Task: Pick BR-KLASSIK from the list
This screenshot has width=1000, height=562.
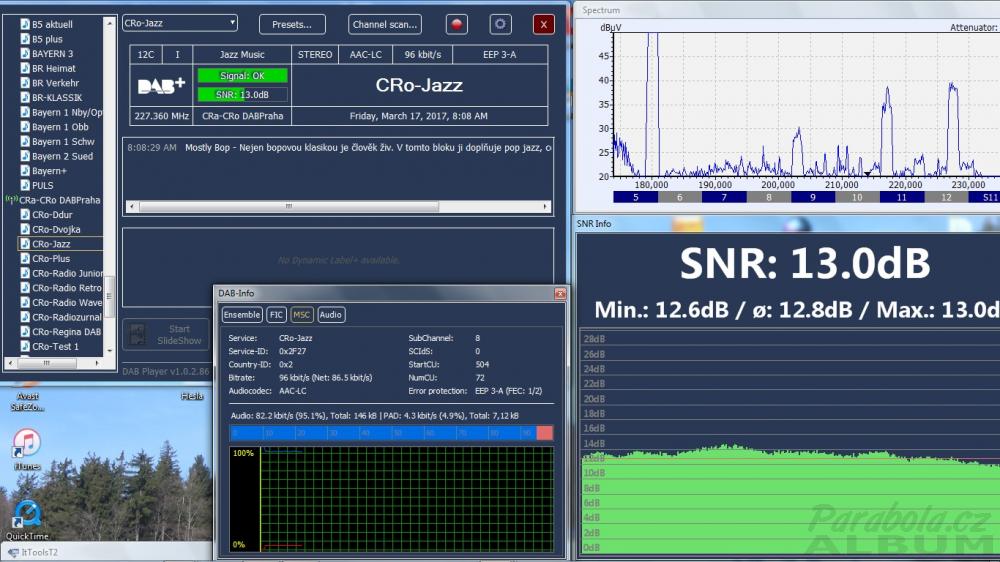Action: coord(57,98)
